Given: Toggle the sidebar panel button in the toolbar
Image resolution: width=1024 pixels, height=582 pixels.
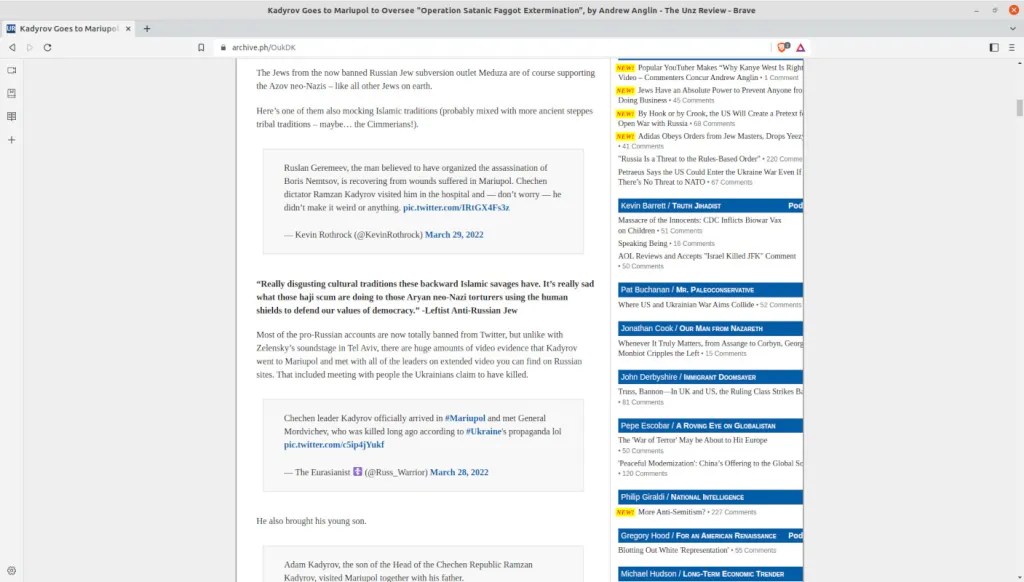Looking at the screenshot, I should [993, 47].
